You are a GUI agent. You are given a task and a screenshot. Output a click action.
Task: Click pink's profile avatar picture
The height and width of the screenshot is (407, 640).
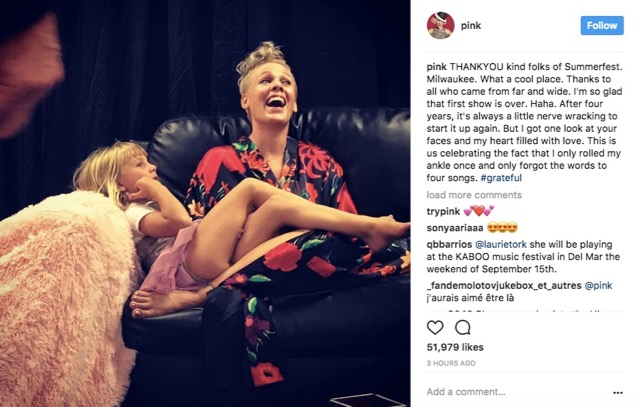[440, 25]
